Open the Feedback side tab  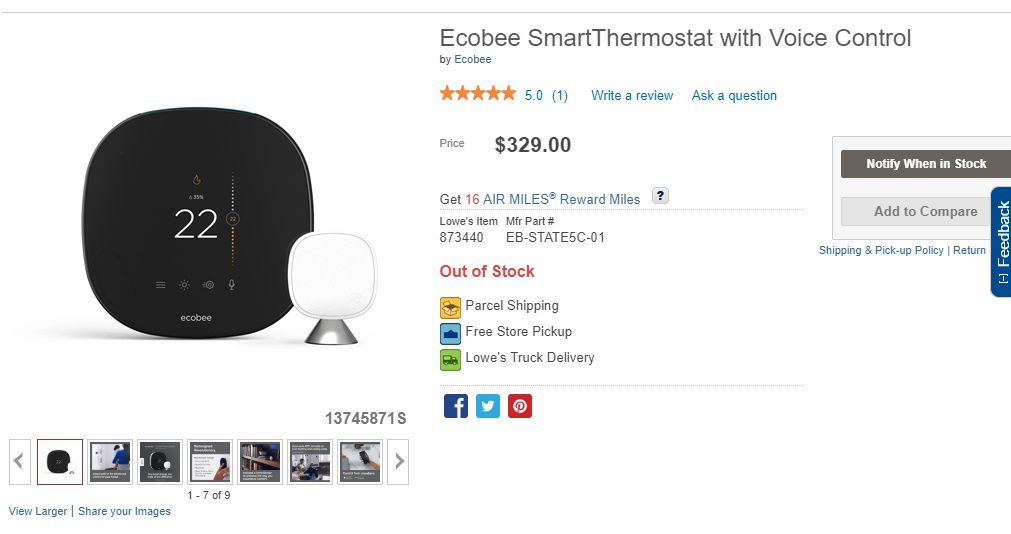pos(1001,240)
